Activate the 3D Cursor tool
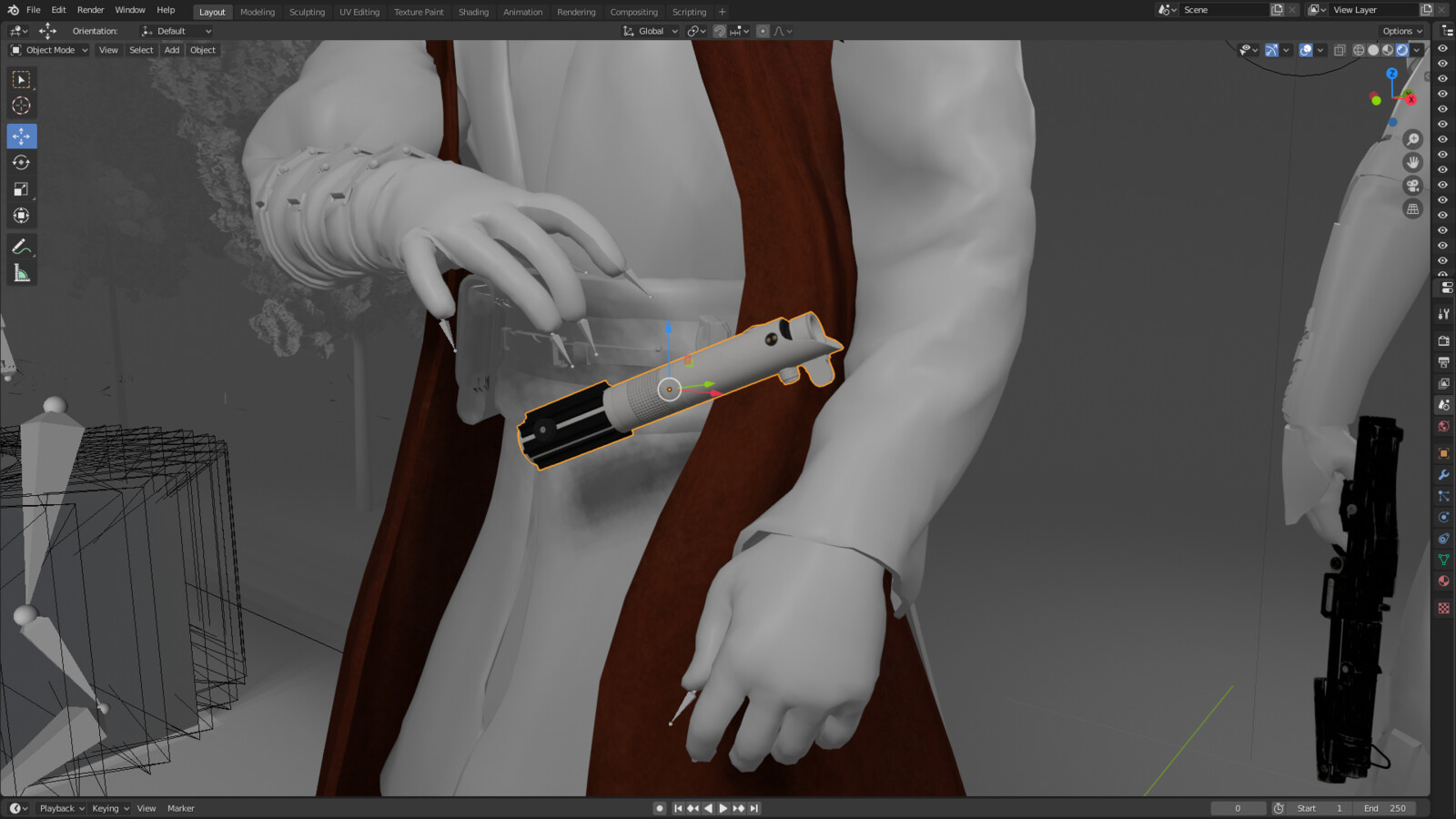This screenshot has height=819, width=1456. pyautogui.click(x=21, y=106)
